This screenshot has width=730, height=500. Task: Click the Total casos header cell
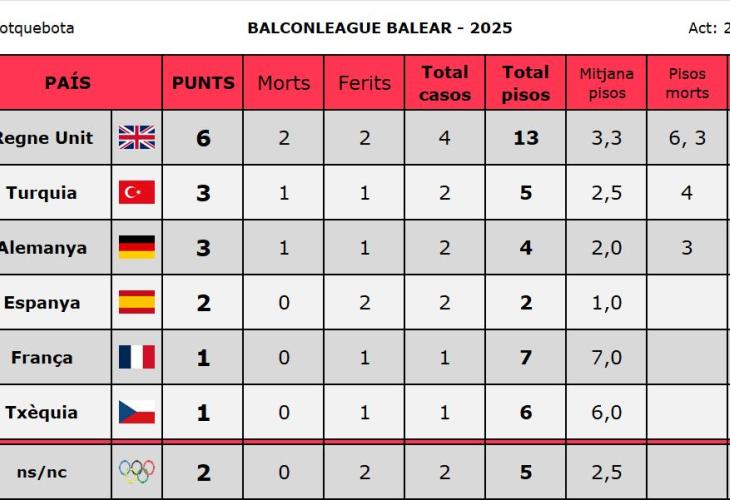(445, 83)
